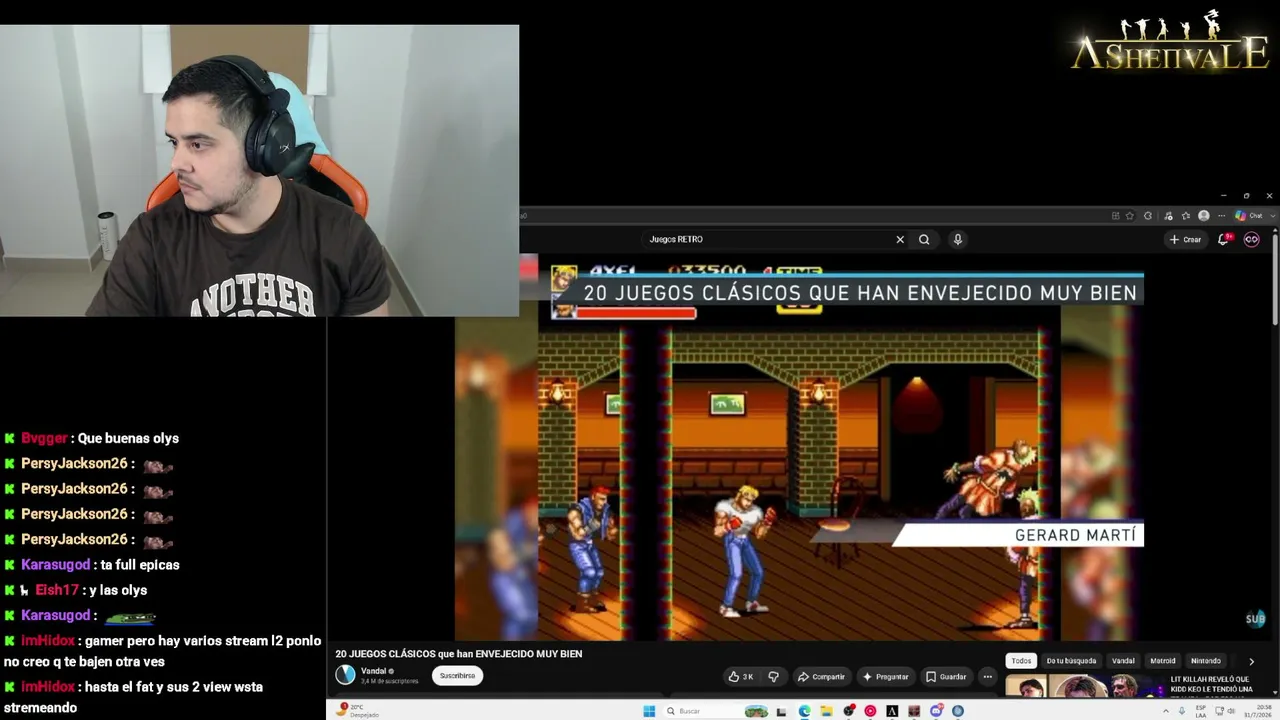
Task: Click the Preguntar button
Action: pyautogui.click(x=885, y=677)
